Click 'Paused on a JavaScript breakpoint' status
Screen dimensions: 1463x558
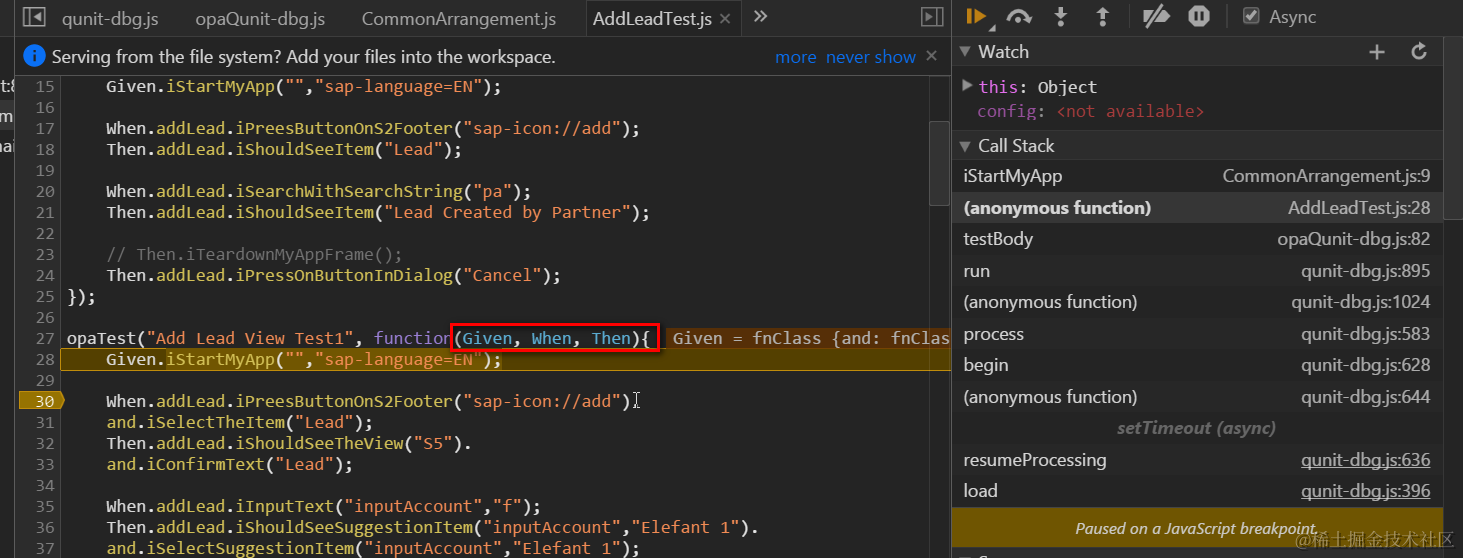click(x=1196, y=529)
